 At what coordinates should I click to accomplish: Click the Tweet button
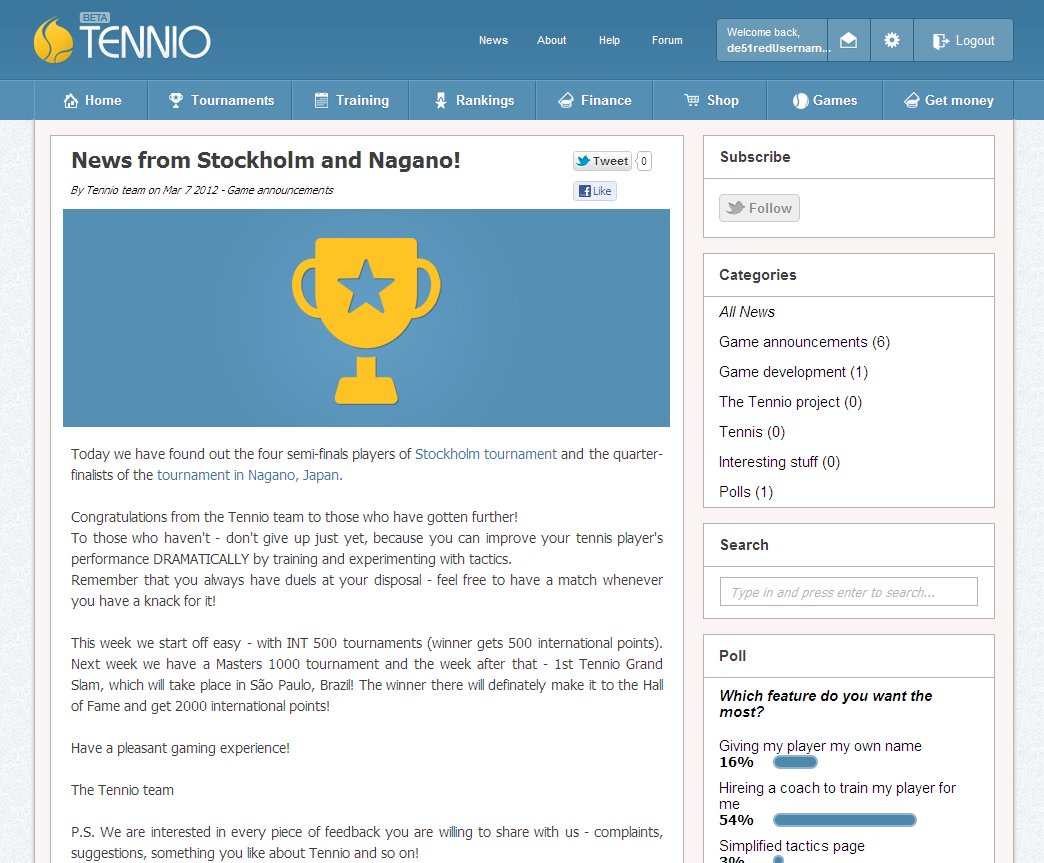coord(602,161)
